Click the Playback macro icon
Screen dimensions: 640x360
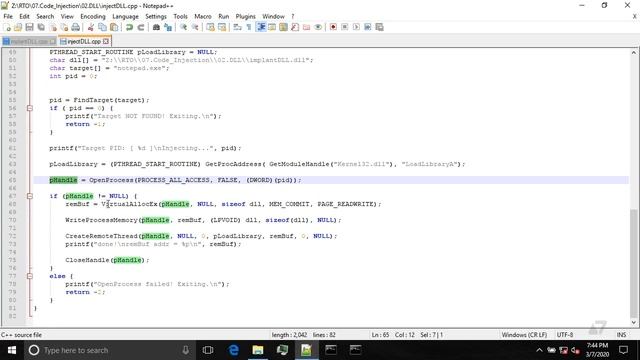tap(356, 27)
